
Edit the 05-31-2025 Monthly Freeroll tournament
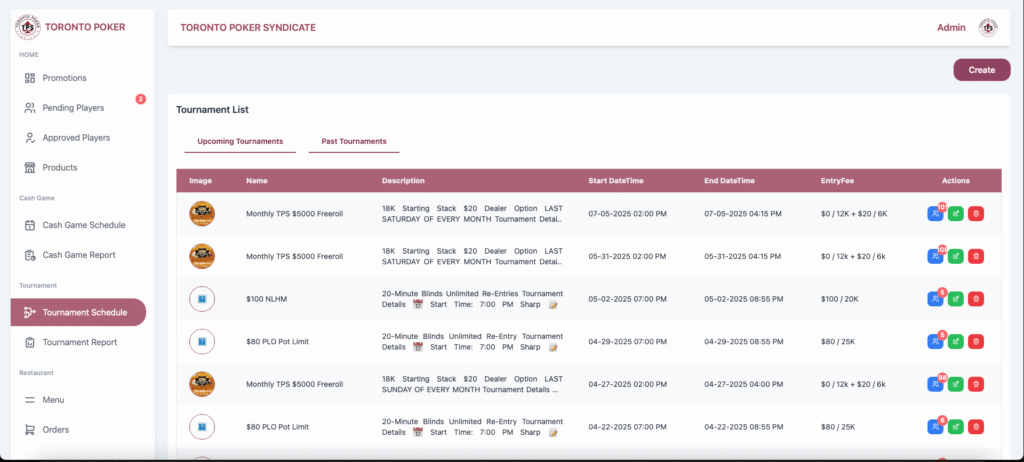(956, 256)
